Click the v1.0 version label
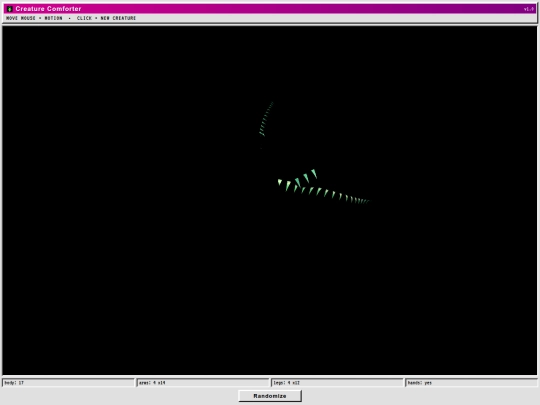 [529, 9]
